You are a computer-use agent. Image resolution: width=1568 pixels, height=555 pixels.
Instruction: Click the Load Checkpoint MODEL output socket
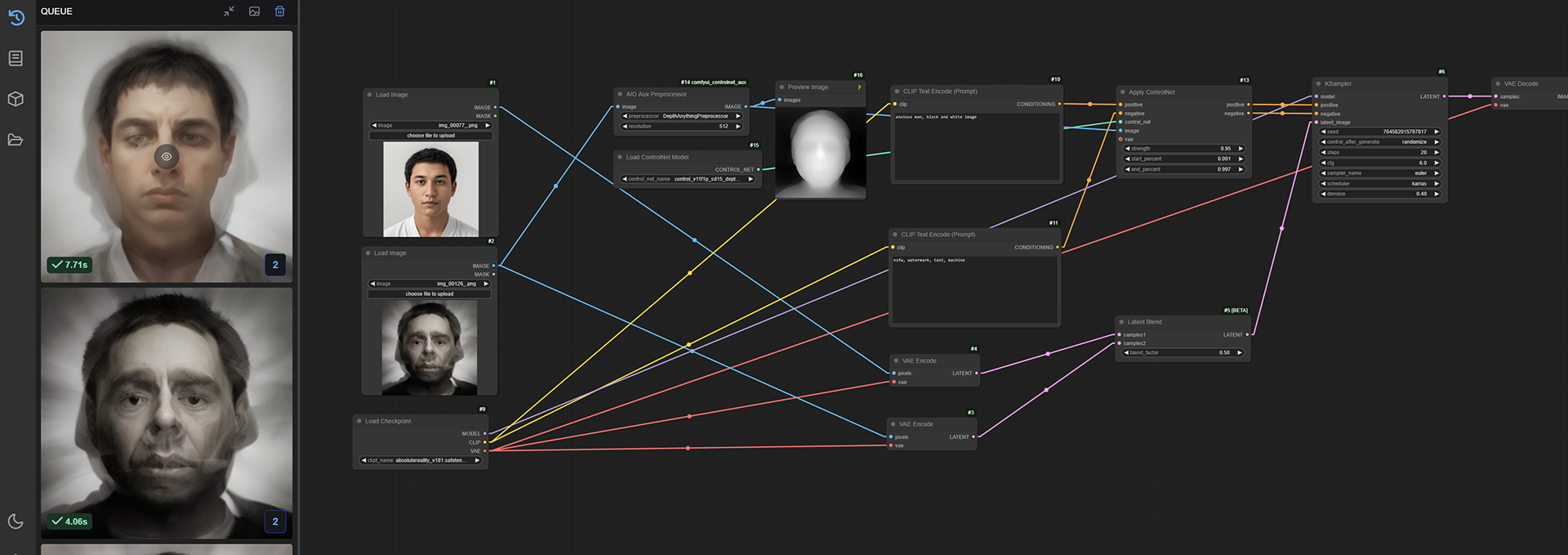click(x=485, y=434)
